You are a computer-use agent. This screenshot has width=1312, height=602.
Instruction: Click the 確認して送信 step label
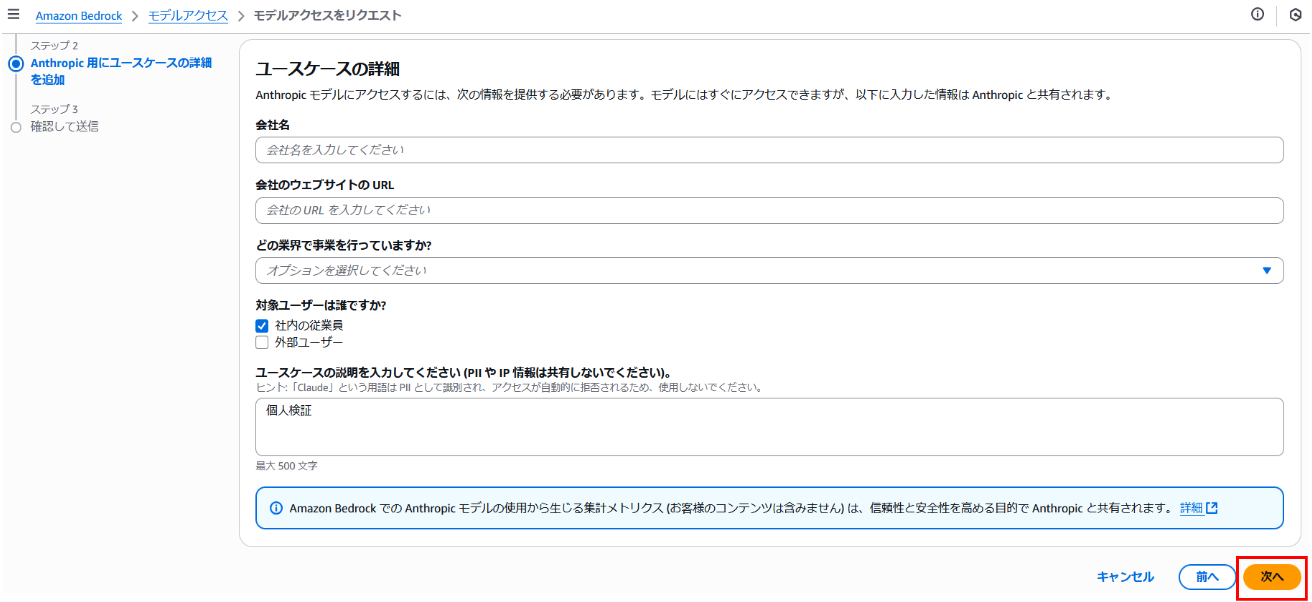click(x=64, y=127)
